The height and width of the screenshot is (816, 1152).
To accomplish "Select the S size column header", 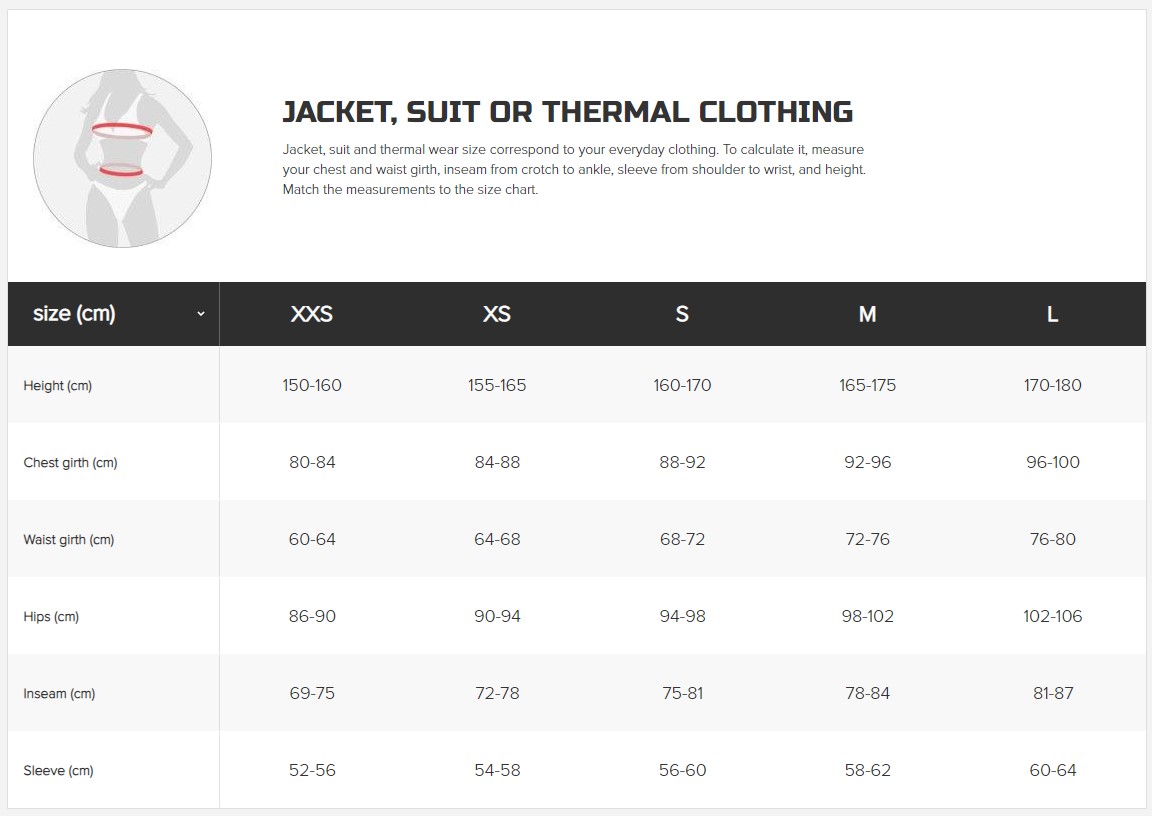I will (682, 314).
